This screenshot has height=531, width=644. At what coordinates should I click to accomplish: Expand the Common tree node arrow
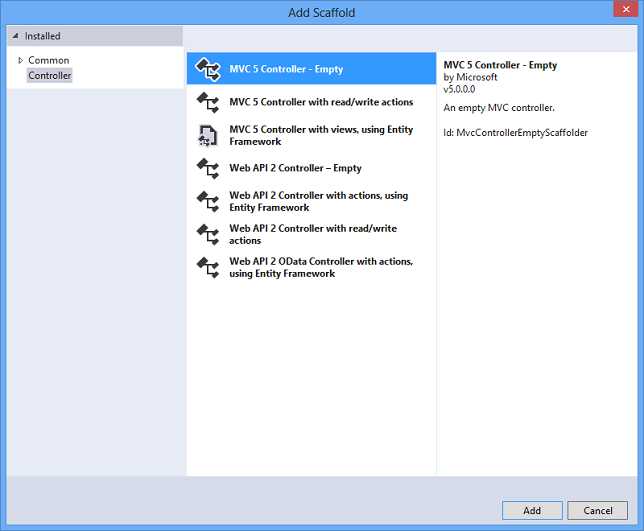pos(20,60)
